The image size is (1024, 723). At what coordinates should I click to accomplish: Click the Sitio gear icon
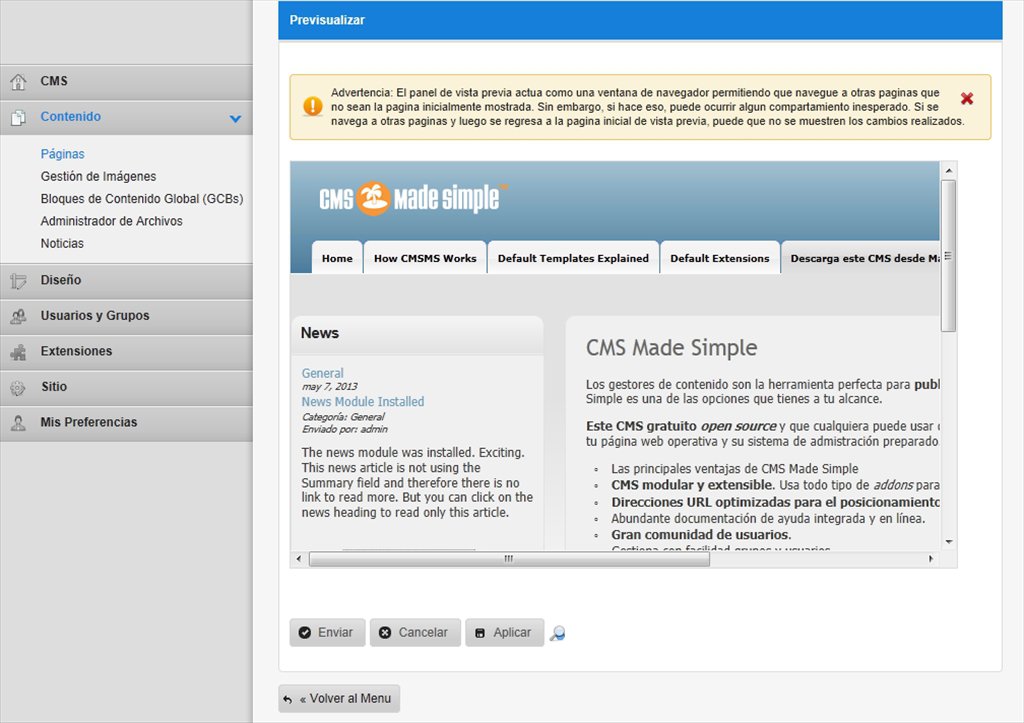tap(18, 387)
